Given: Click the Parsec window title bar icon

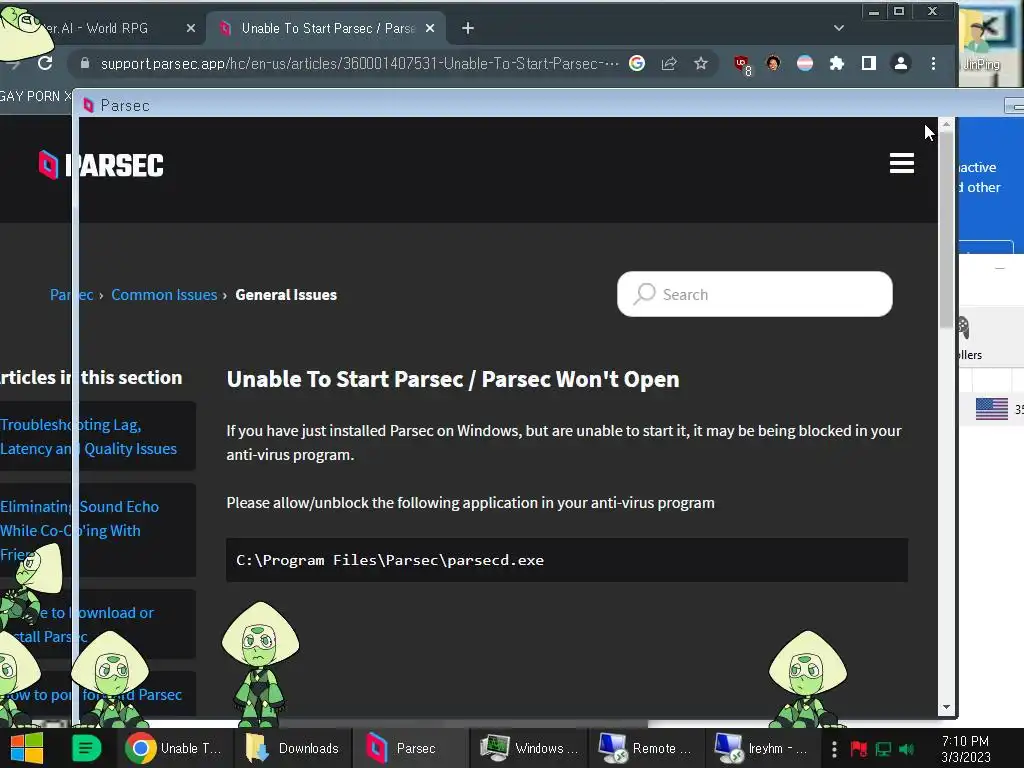Looking at the screenshot, I should (x=88, y=105).
